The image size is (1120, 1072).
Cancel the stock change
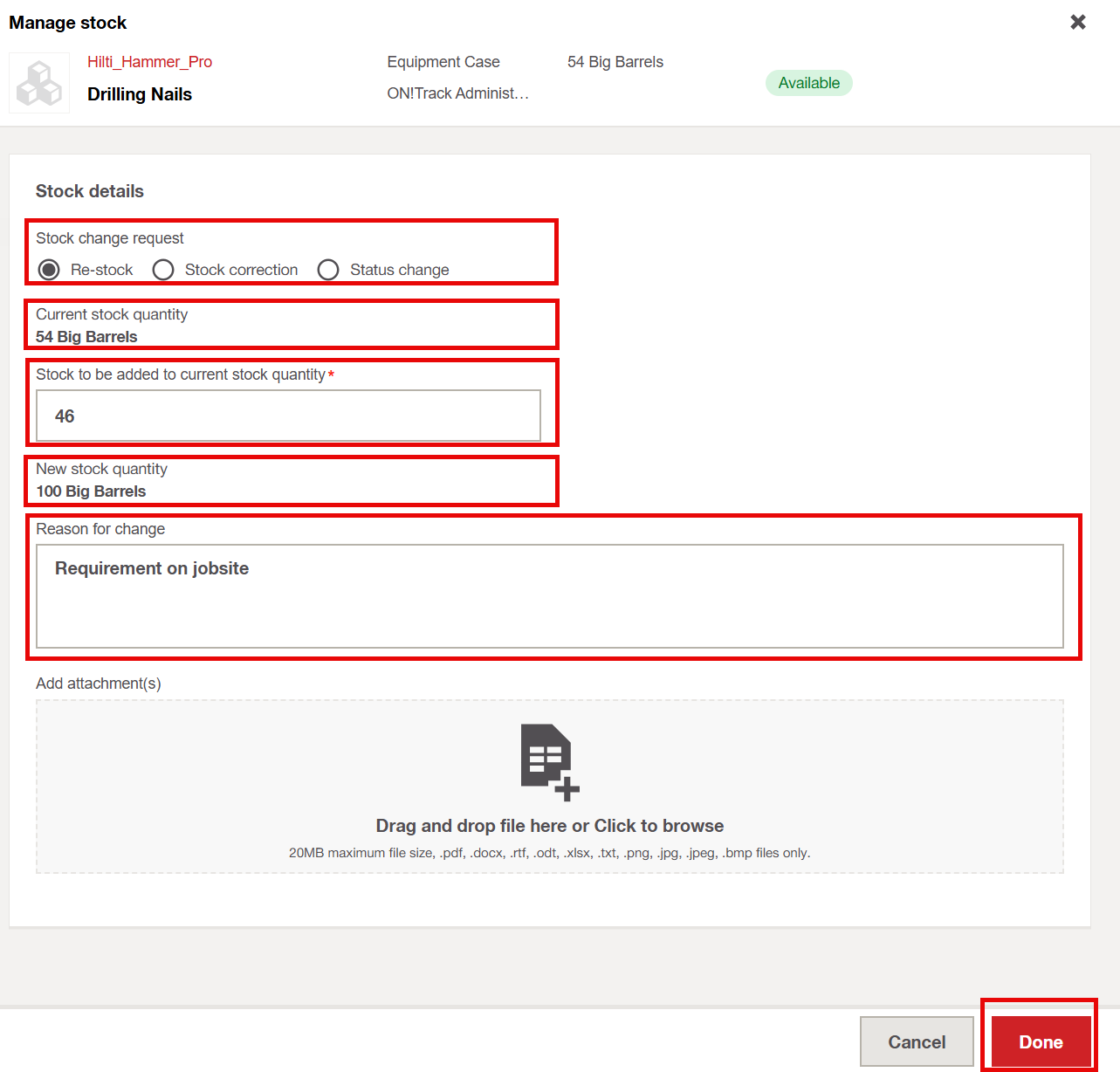(916, 1041)
